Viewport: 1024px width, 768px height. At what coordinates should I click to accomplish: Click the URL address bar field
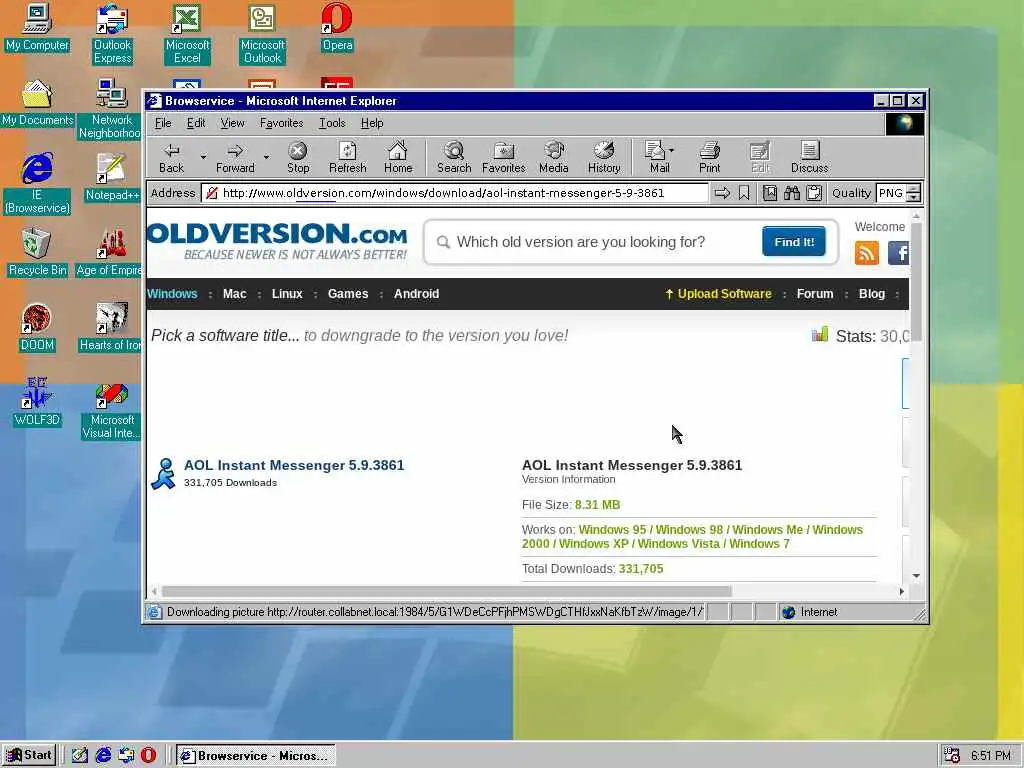[x=455, y=193]
